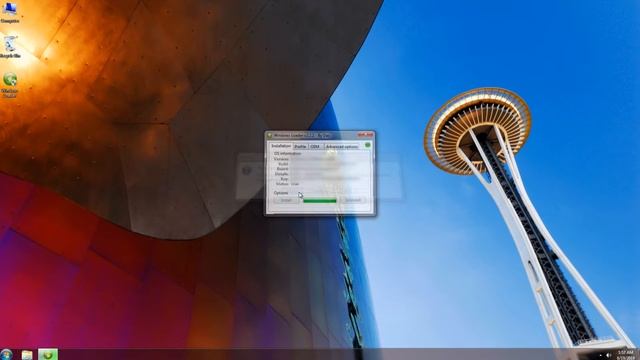Open the Computer desktop icon
Image resolution: width=640 pixels, height=360 pixels.
pos(10,12)
